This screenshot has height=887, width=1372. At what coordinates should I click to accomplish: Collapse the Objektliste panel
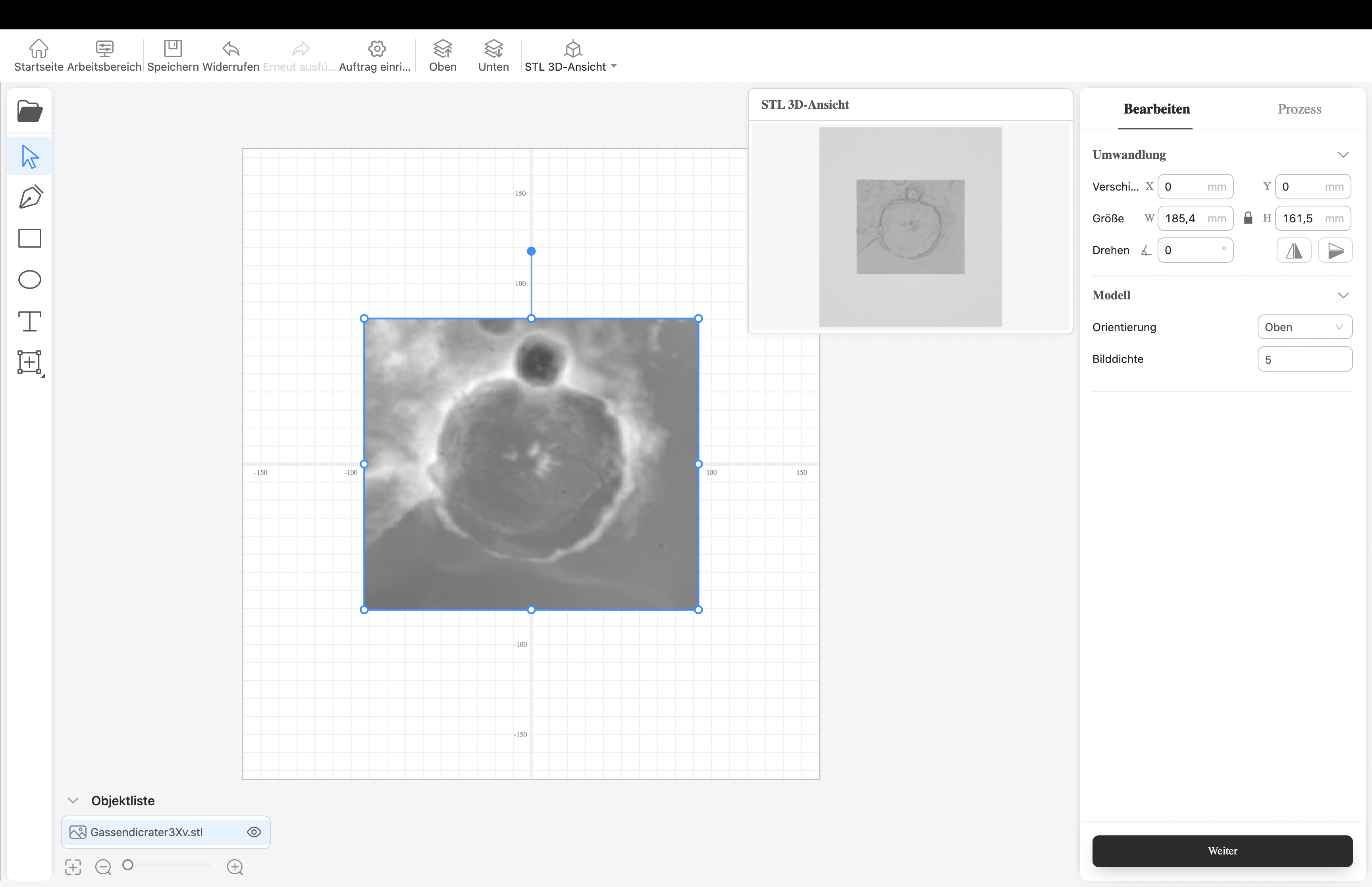pyautogui.click(x=73, y=800)
